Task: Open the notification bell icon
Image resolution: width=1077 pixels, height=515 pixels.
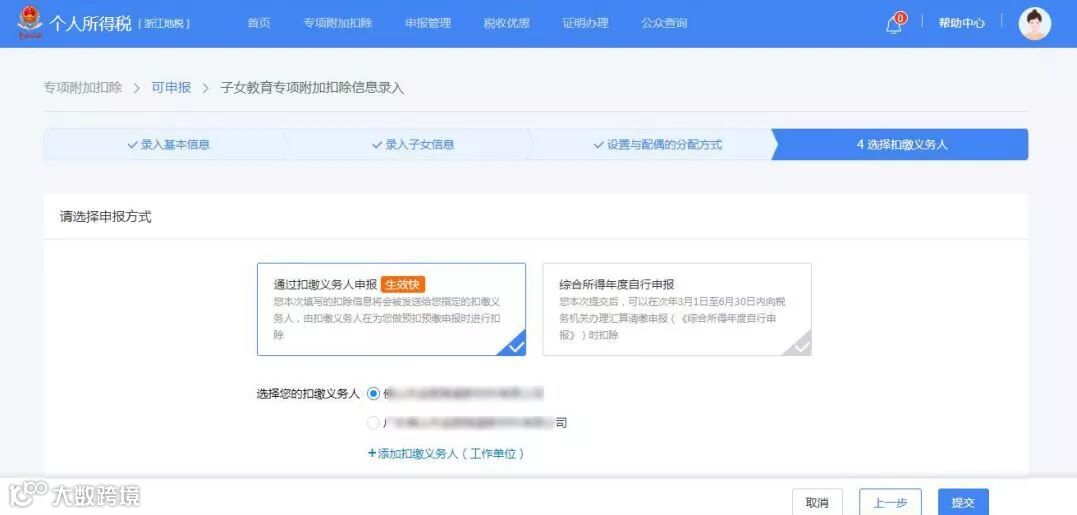Action: [x=894, y=24]
